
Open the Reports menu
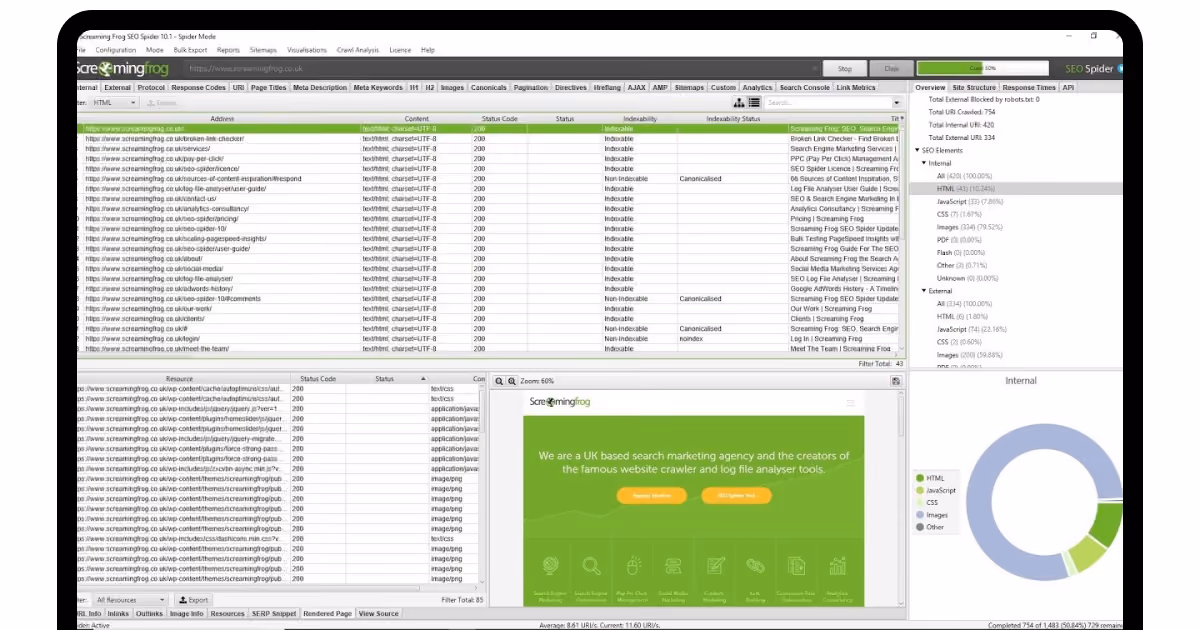click(228, 49)
